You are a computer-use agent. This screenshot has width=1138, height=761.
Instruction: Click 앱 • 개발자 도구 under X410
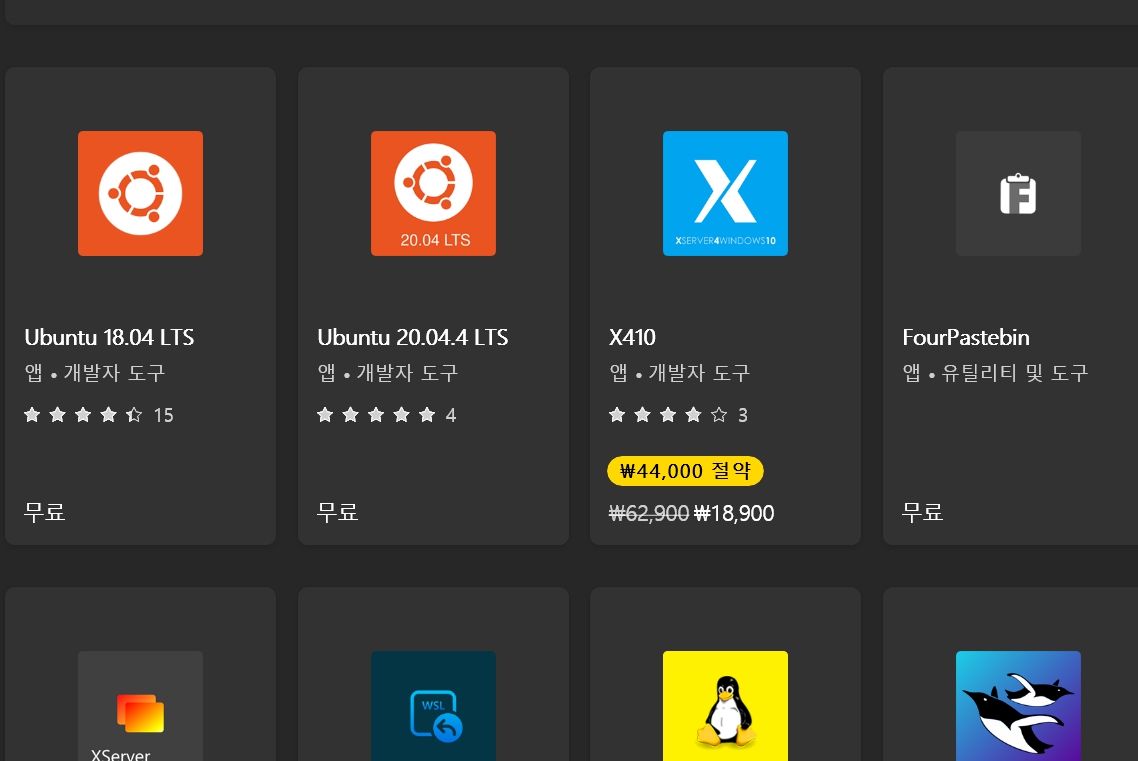[x=679, y=373]
